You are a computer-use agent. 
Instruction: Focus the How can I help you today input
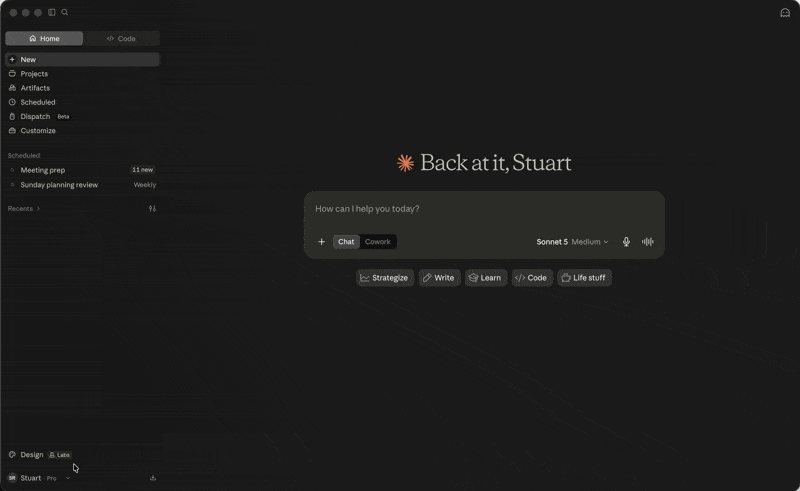pos(484,209)
